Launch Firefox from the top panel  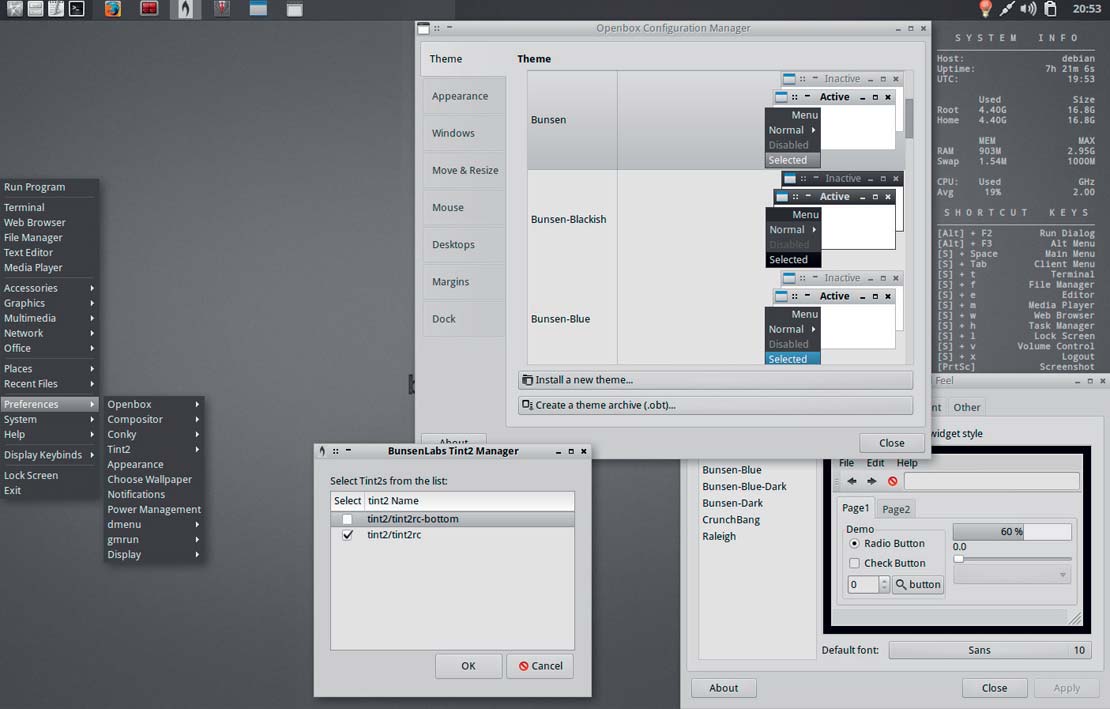tap(113, 9)
